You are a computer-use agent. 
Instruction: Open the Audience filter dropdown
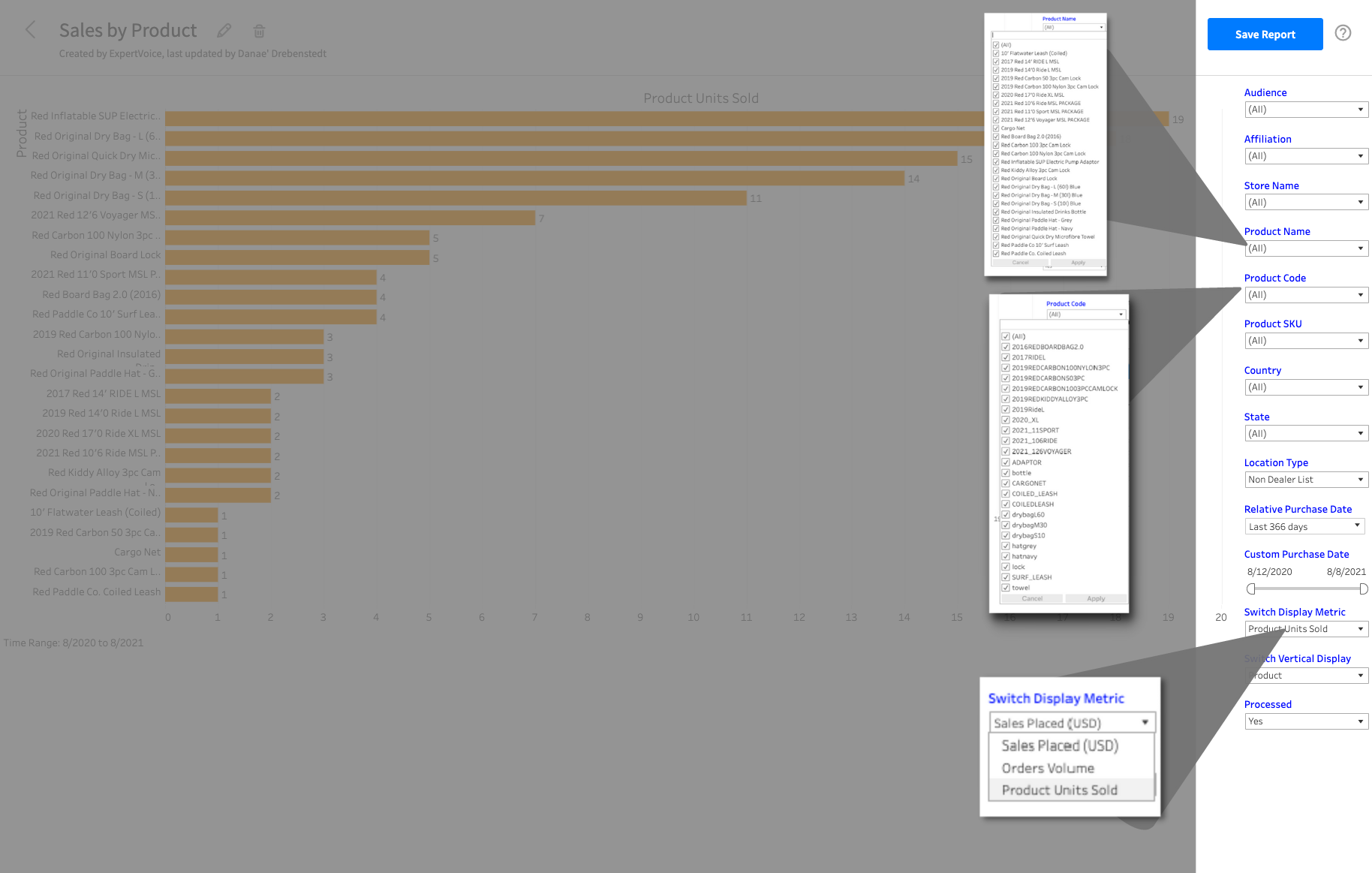click(1306, 110)
